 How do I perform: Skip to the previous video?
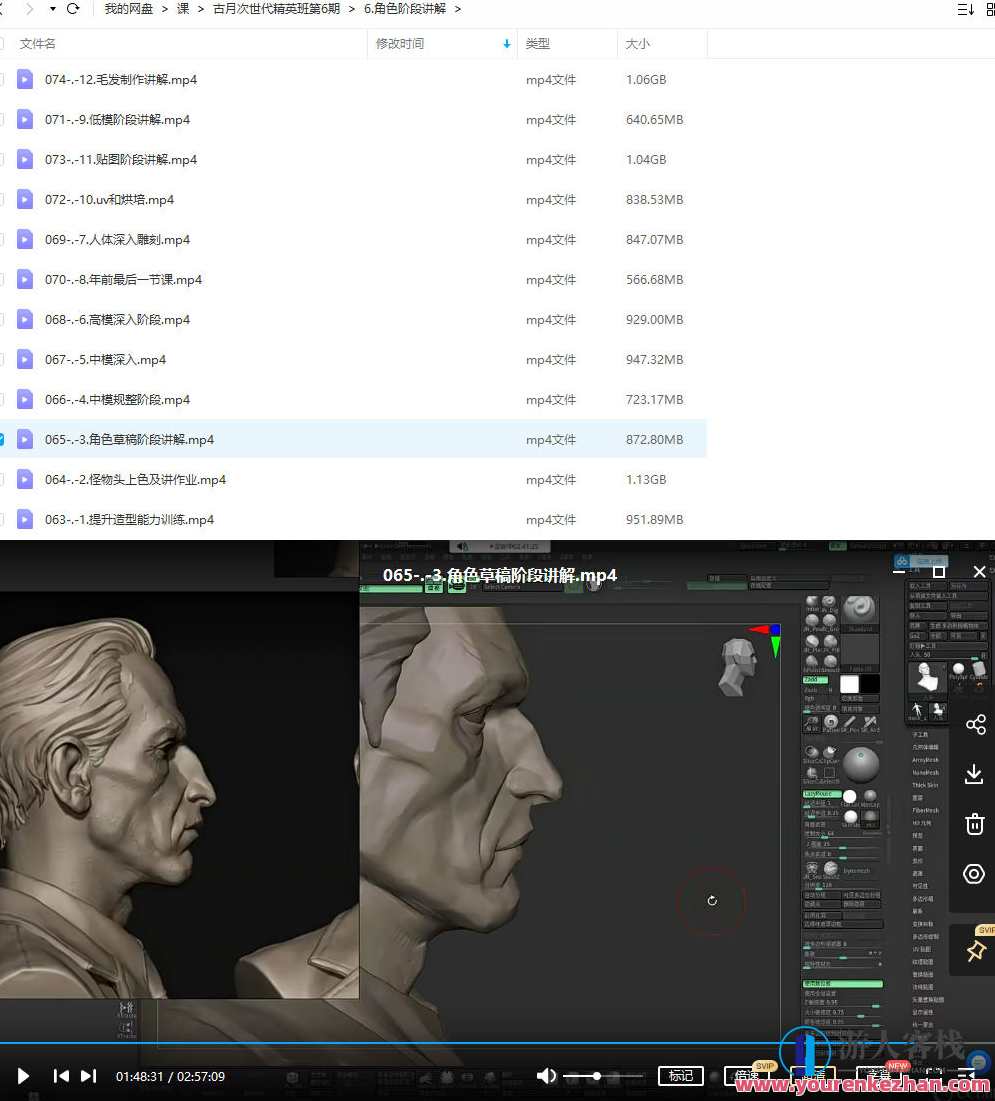click(x=61, y=1076)
